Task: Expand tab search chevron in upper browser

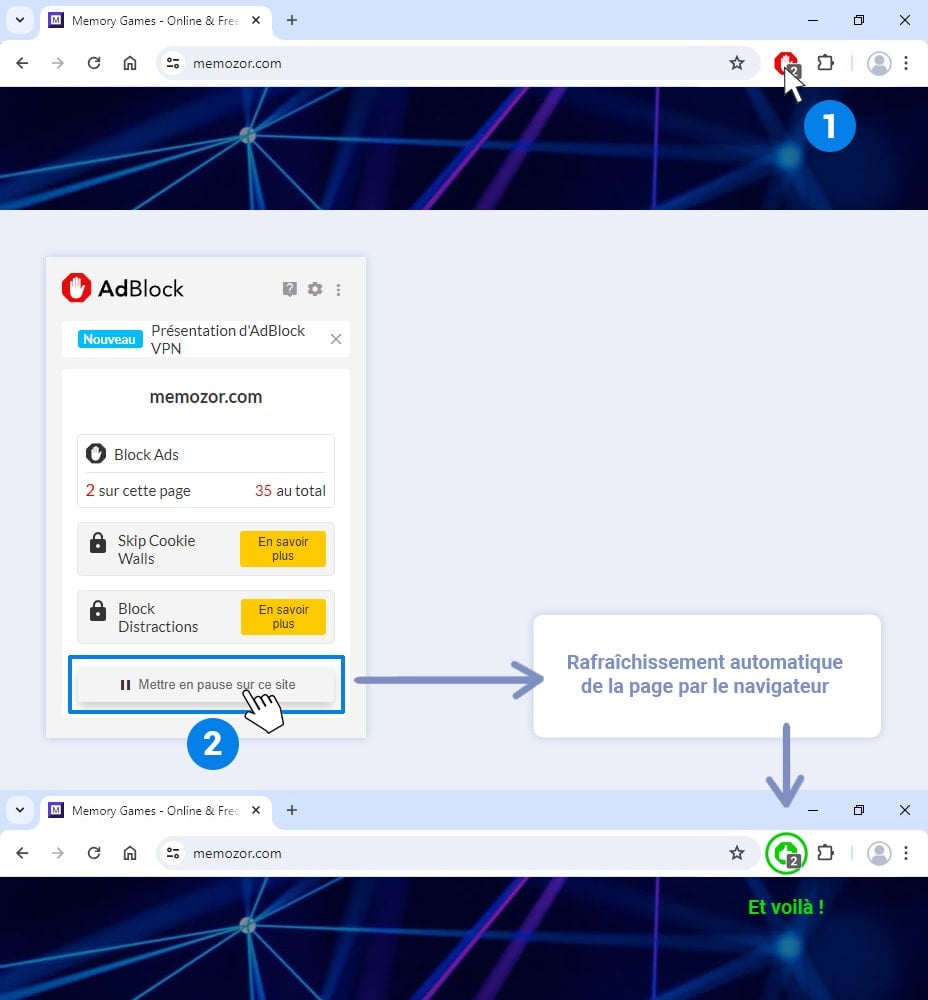Action: point(19,20)
